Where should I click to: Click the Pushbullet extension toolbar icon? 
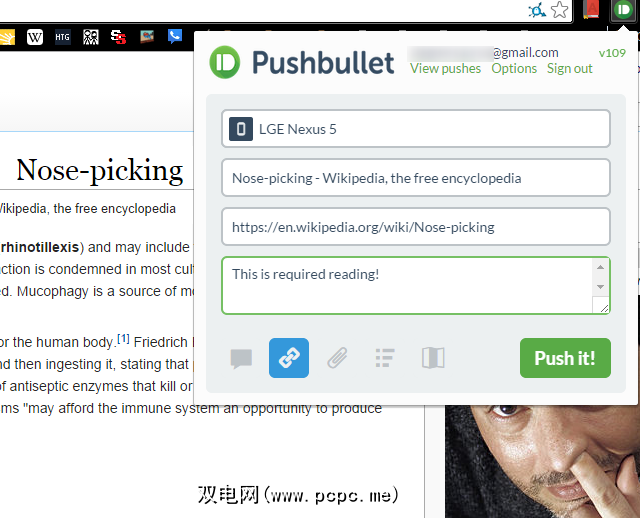click(x=623, y=10)
